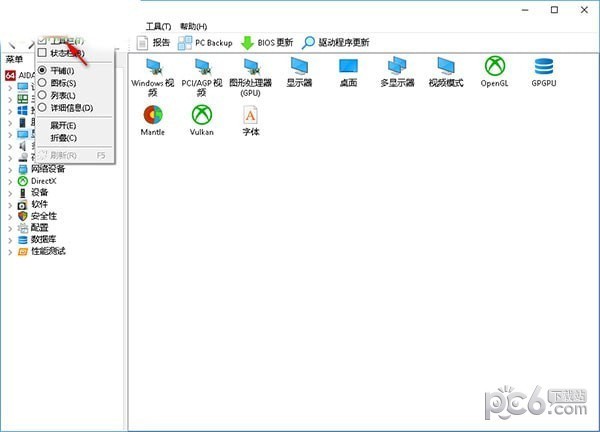Screen dimensions: 600x432
Task: Open the 多显示器 icon
Action: tap(397, 72)
